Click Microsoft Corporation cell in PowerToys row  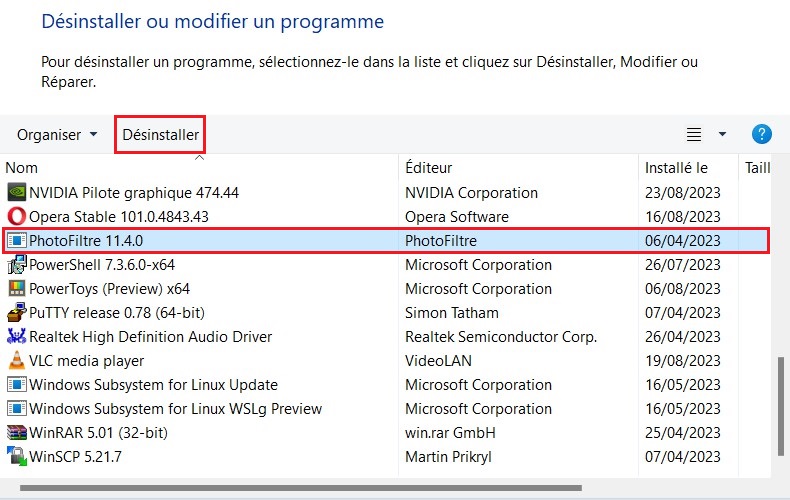pos(478,289)
